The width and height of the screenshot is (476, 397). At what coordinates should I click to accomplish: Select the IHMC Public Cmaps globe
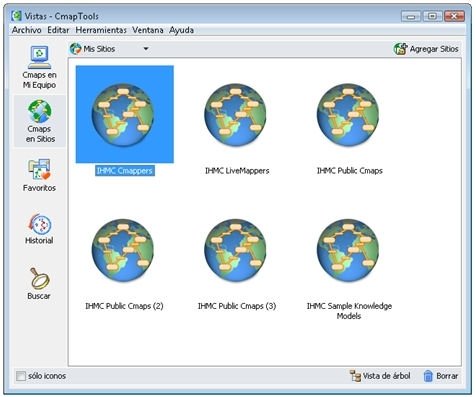pyautogui.click(x=348, y=114)
